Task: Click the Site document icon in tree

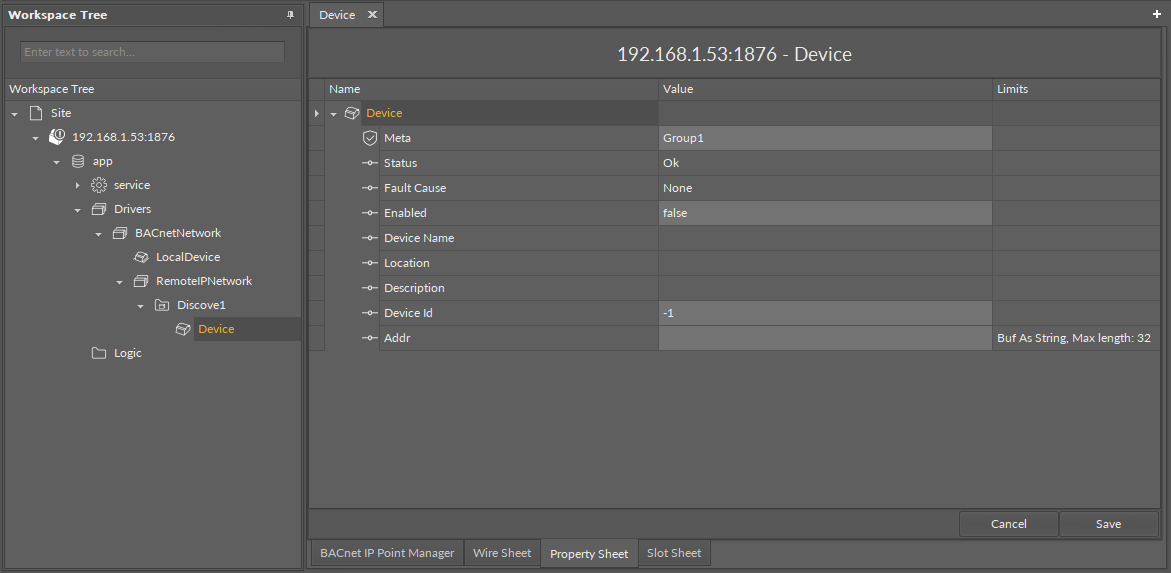Action: point(36,113)
